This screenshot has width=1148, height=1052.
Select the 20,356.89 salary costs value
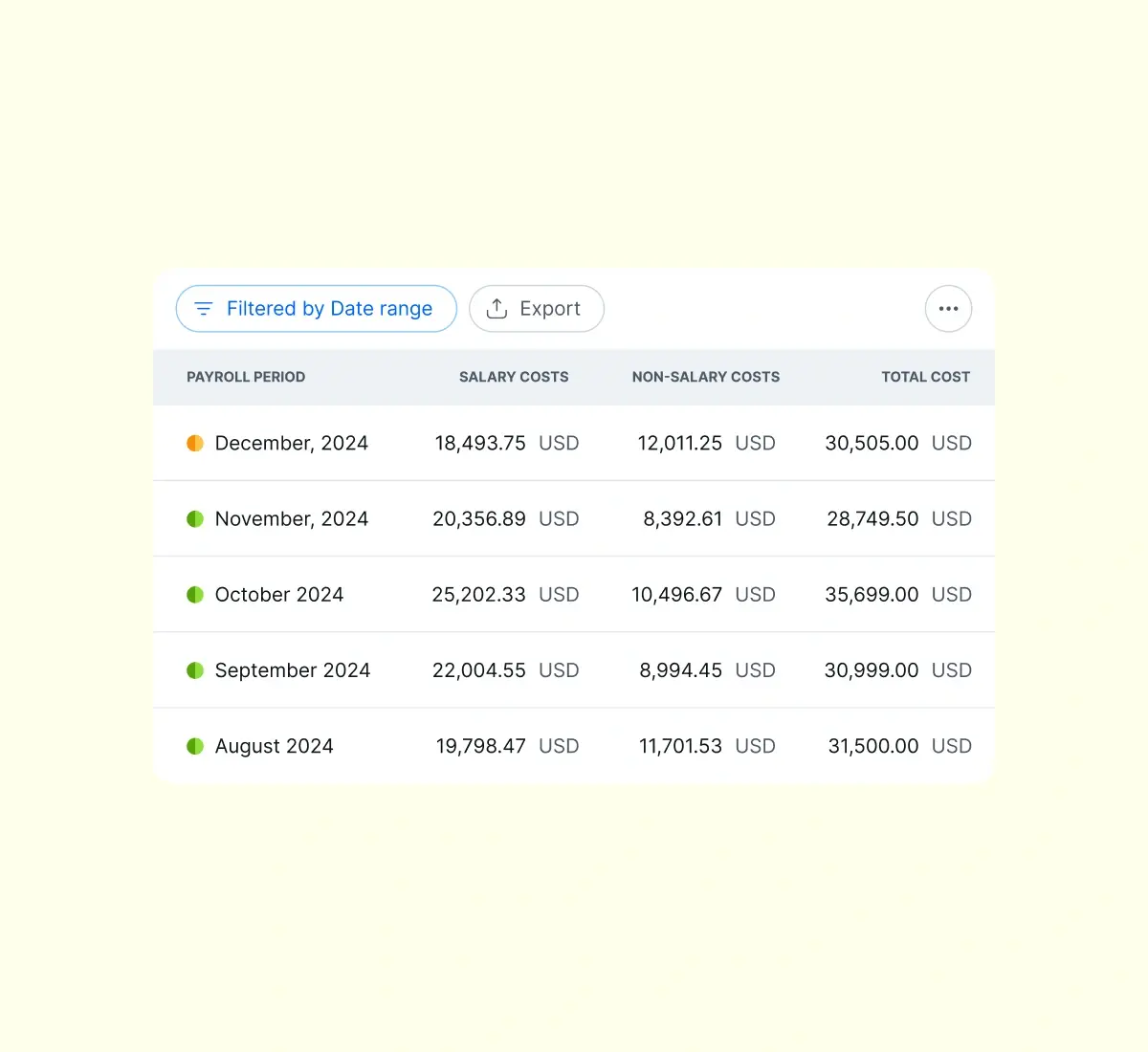[479, 518]
